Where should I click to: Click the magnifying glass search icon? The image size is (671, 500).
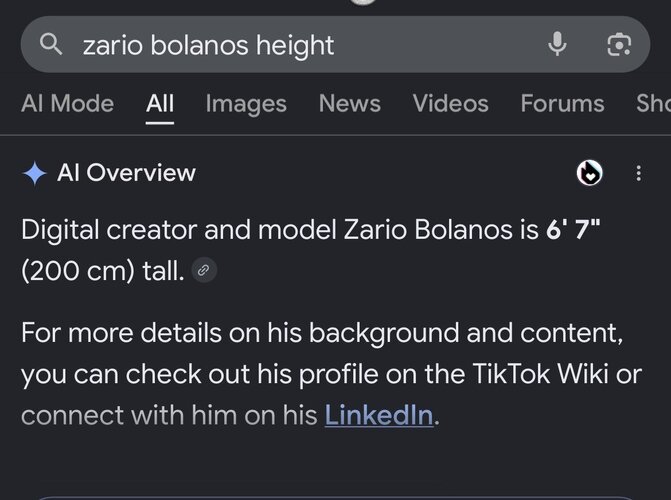pyautogui.click(x=51, y=44)
